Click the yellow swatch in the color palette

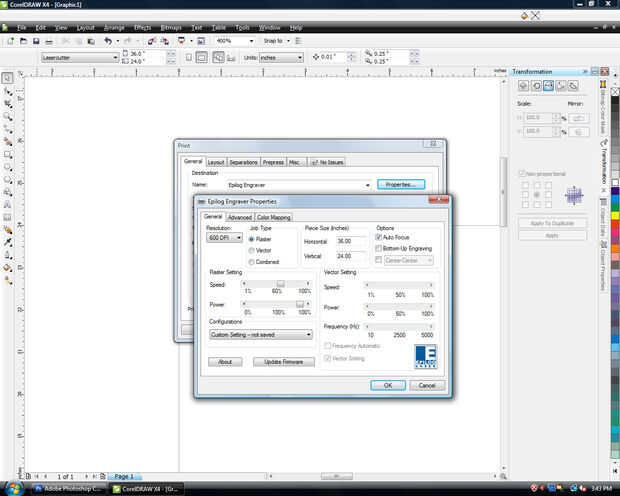click(615, 216)
